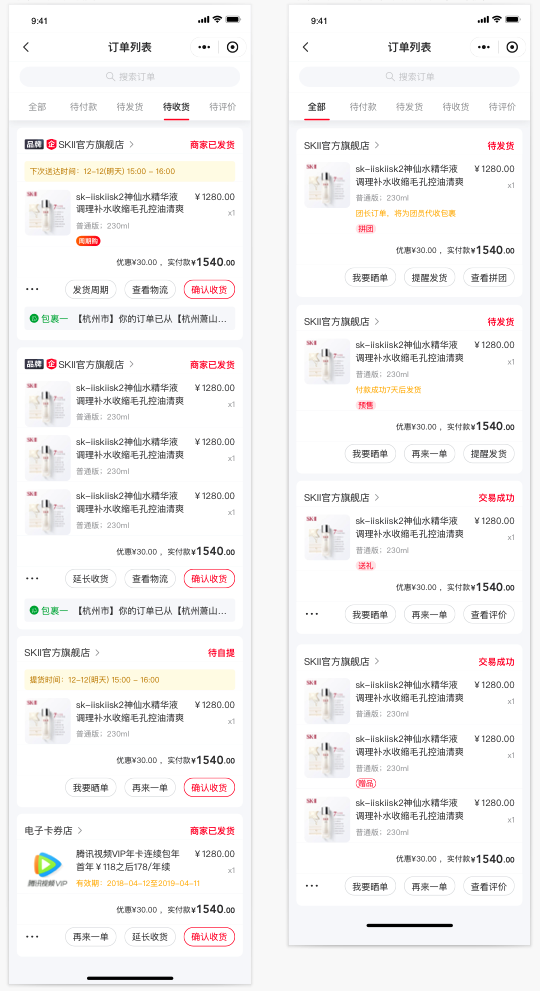Select the 待发货 tab on the left phone
This screenshot has width=540, height=991.
pyautogui.click(x=130, y=107)
